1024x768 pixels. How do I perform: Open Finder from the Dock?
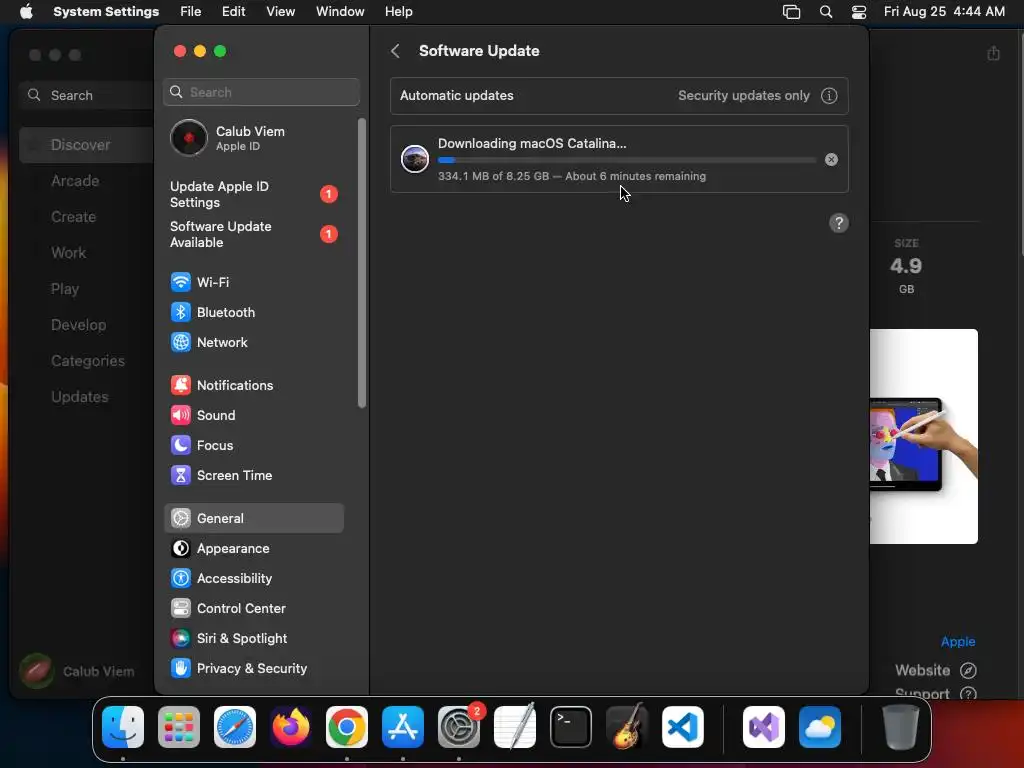123,727
